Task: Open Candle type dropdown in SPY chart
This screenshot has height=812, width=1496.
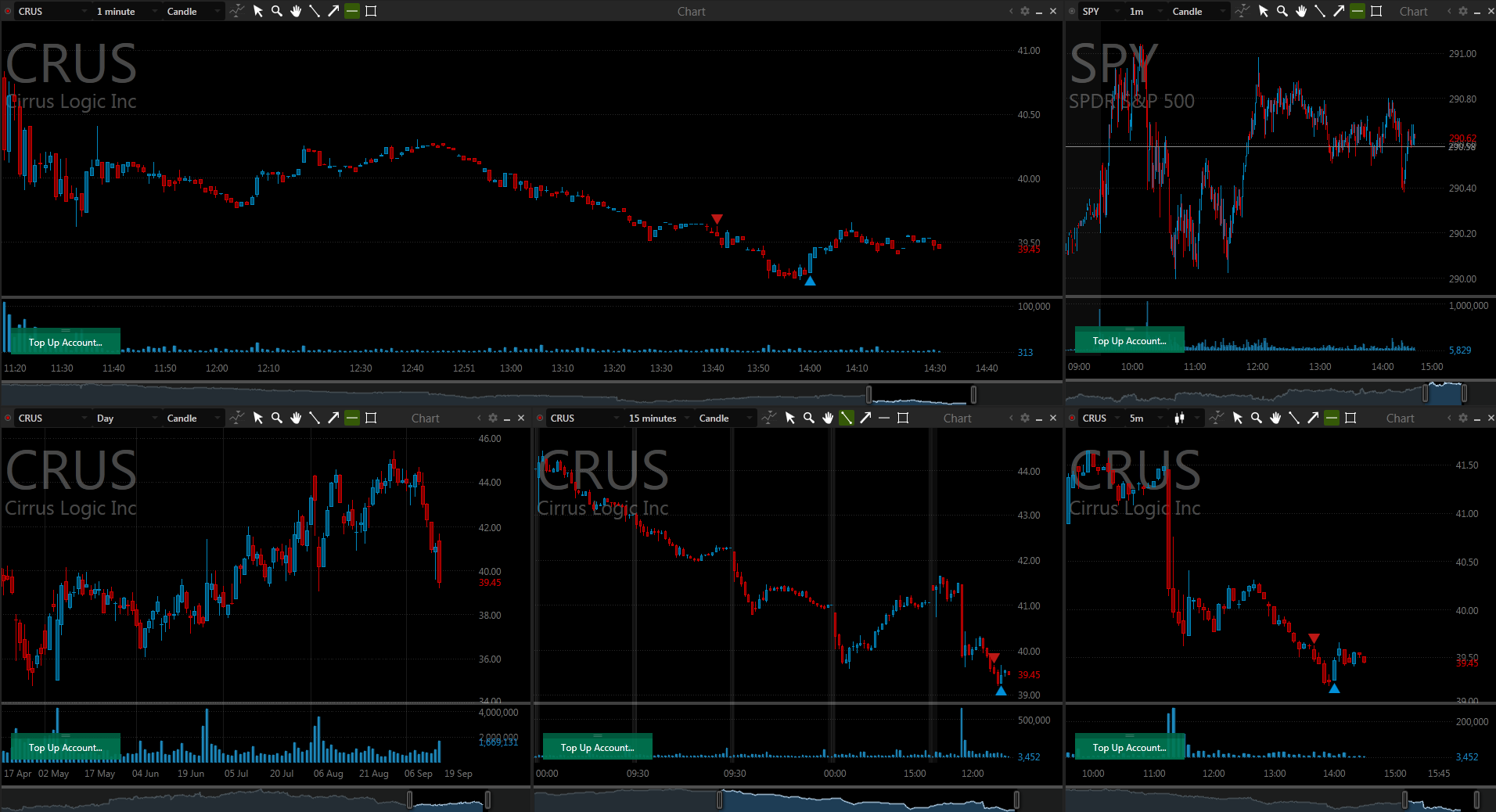Action: [1199, 11]
